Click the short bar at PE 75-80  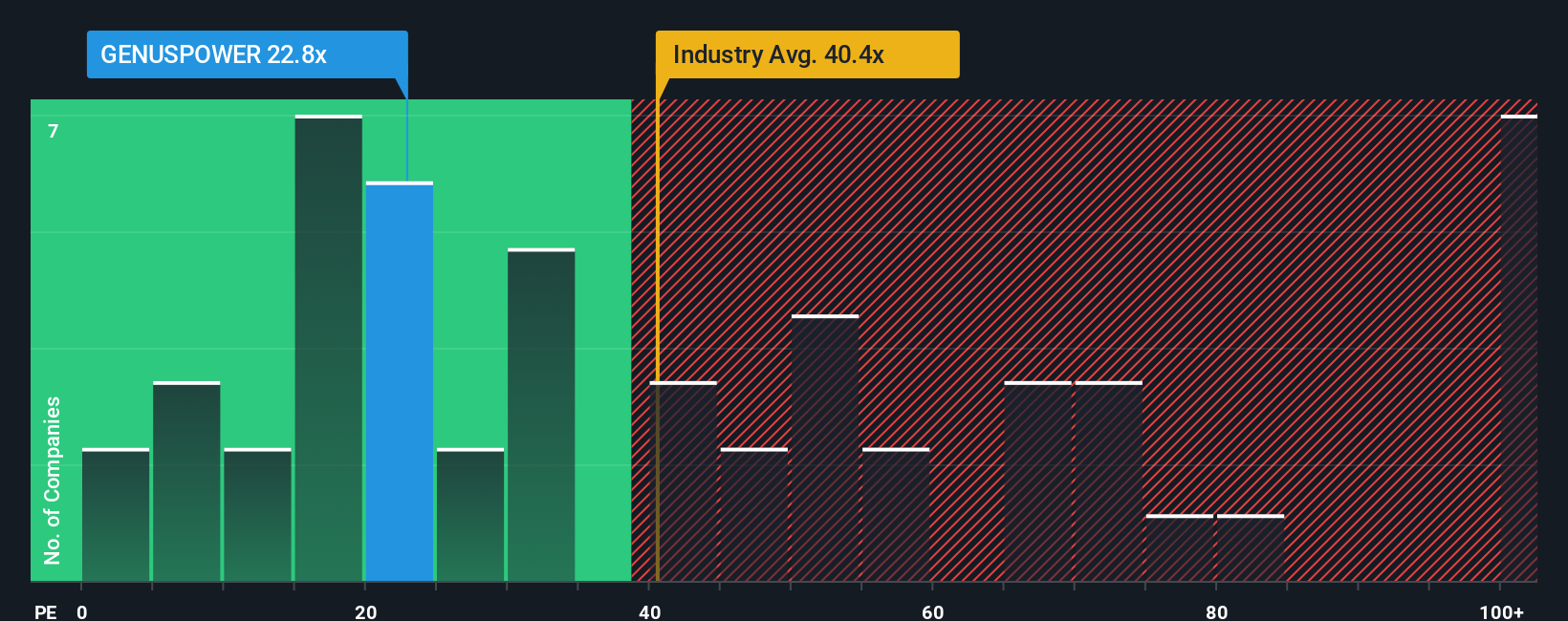tap(1180, 547)
